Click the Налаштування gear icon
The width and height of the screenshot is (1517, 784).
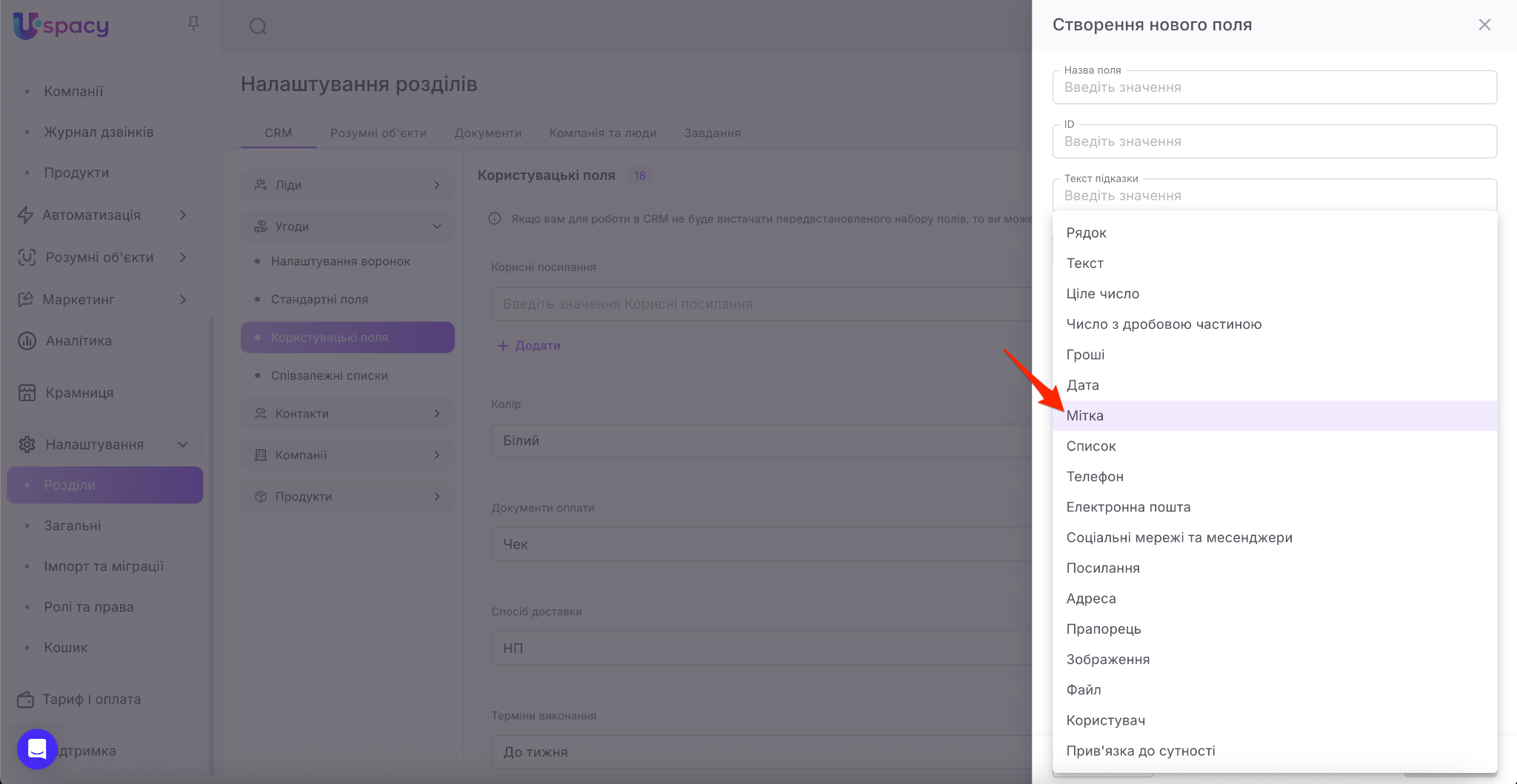(27, 445)
